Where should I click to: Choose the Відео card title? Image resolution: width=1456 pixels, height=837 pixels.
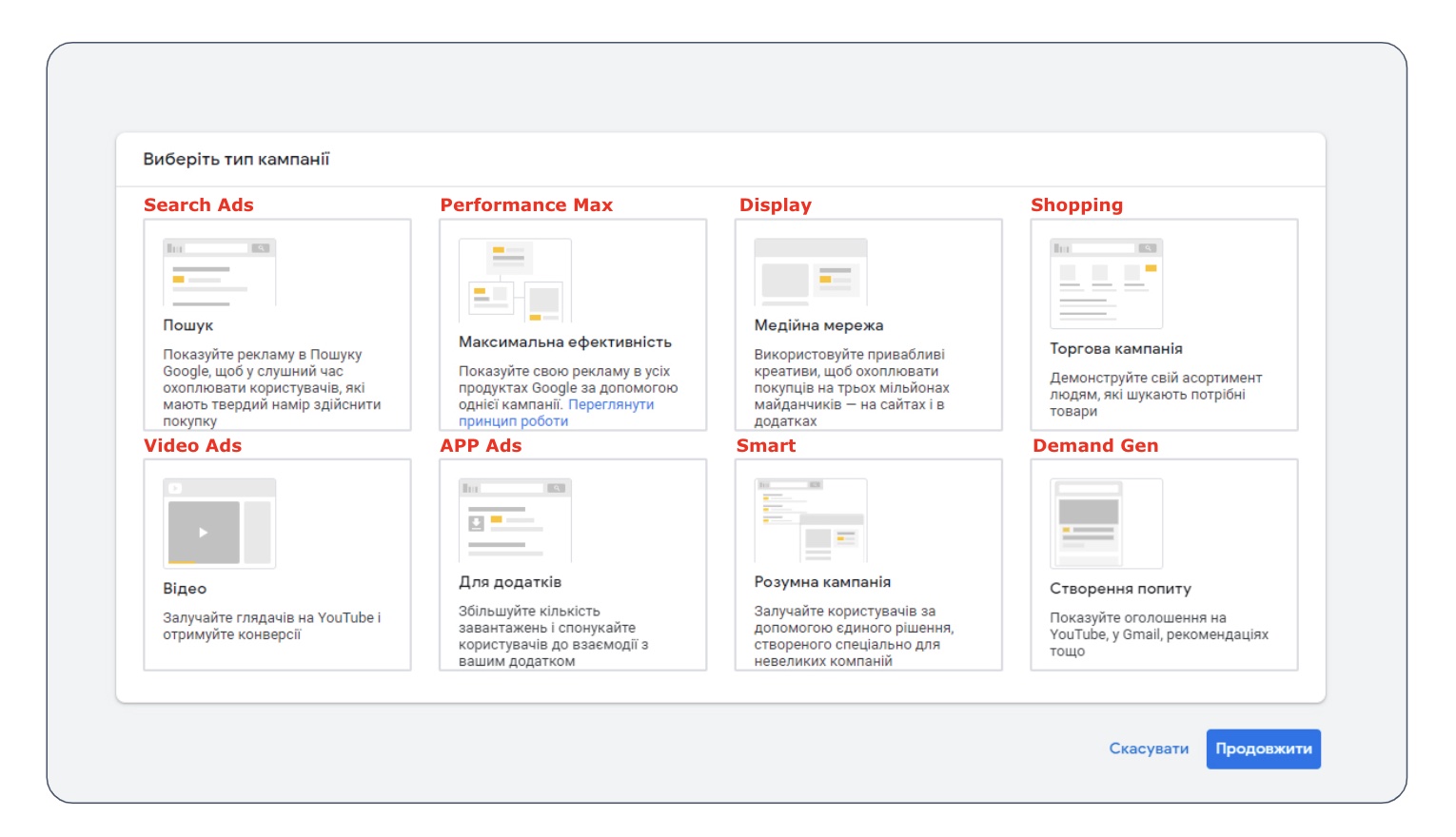185,589
